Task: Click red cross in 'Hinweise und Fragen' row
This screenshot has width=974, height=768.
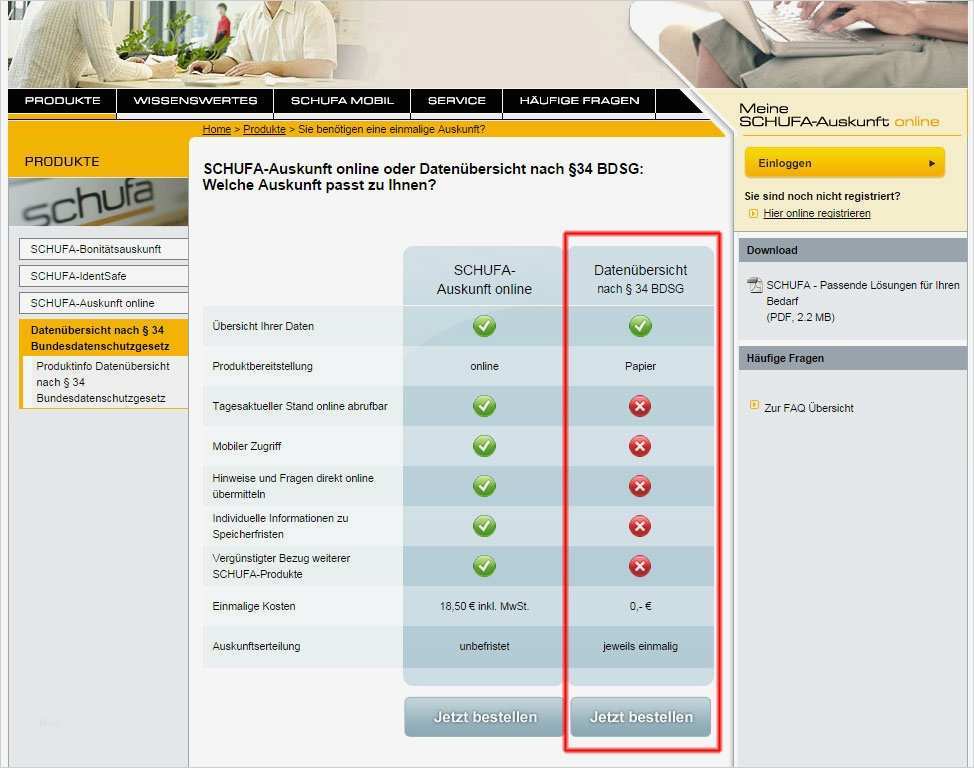Action: point(640,486)
